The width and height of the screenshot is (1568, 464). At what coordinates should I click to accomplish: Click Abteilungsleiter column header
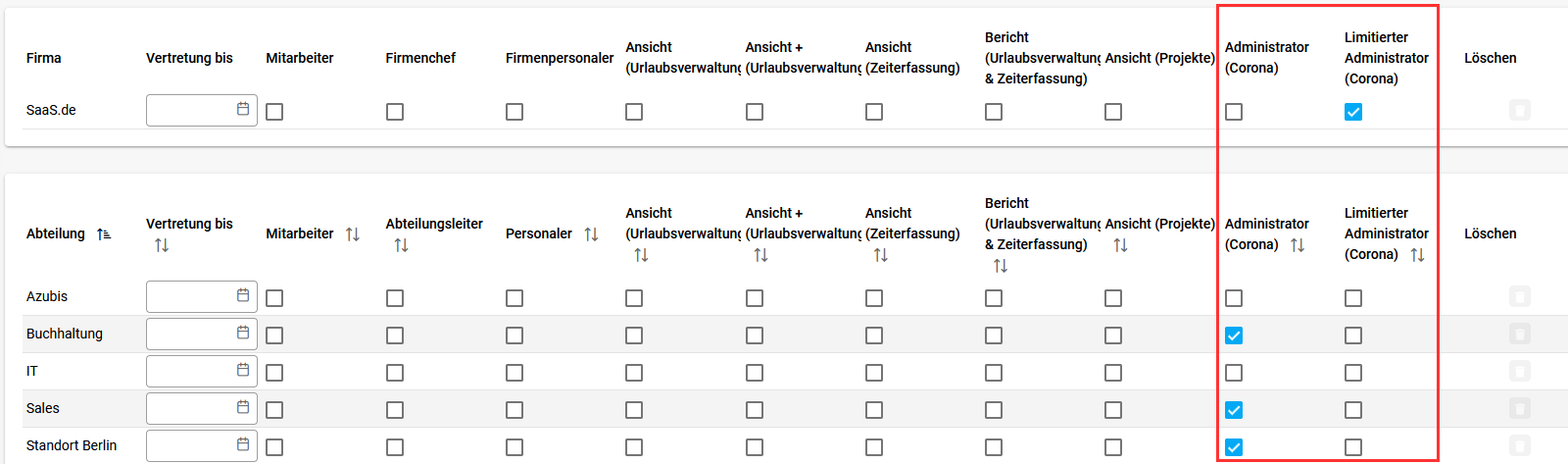[434, 224]
